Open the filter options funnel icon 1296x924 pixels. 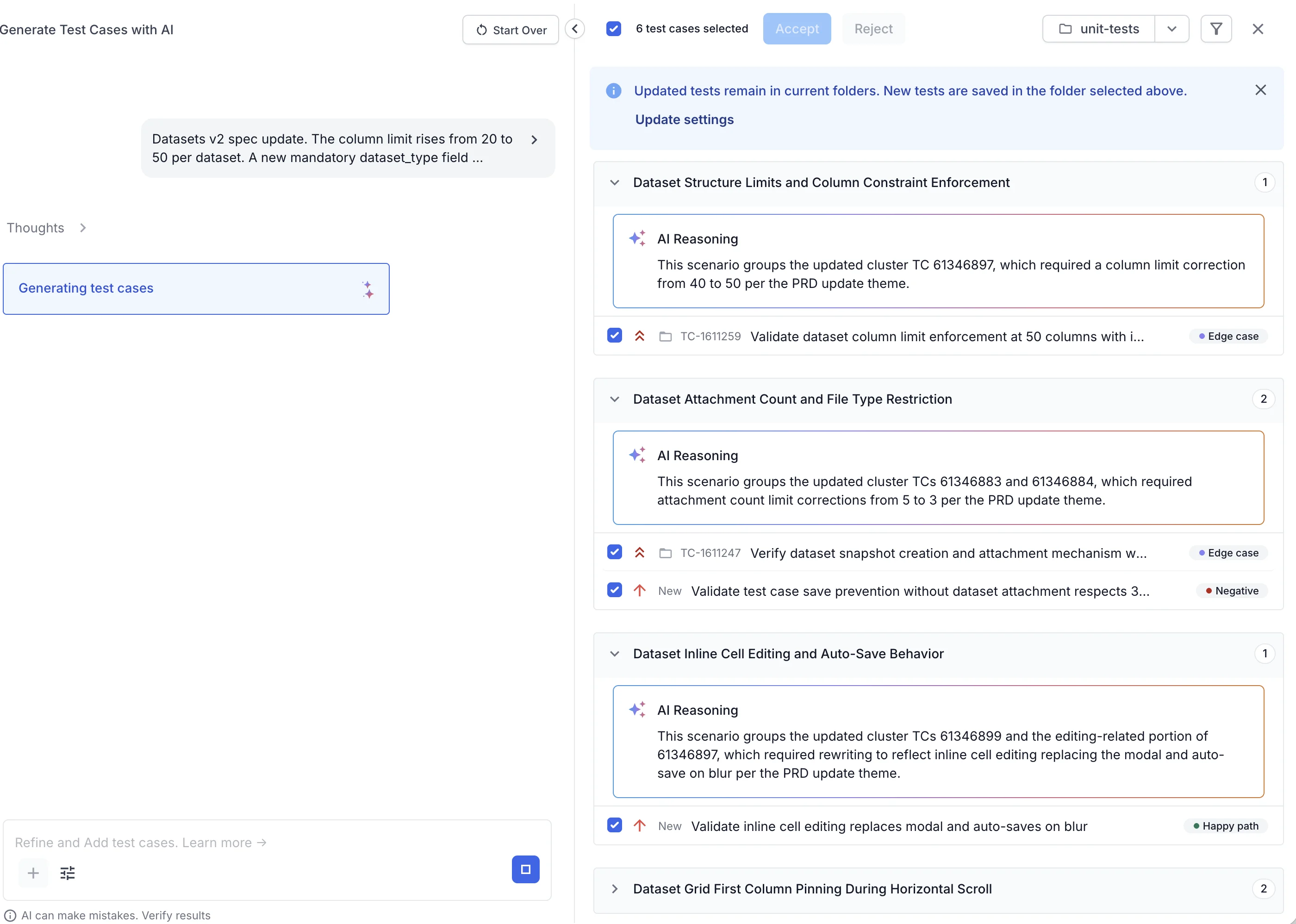pyautogui.click(x=1216, y=28)
